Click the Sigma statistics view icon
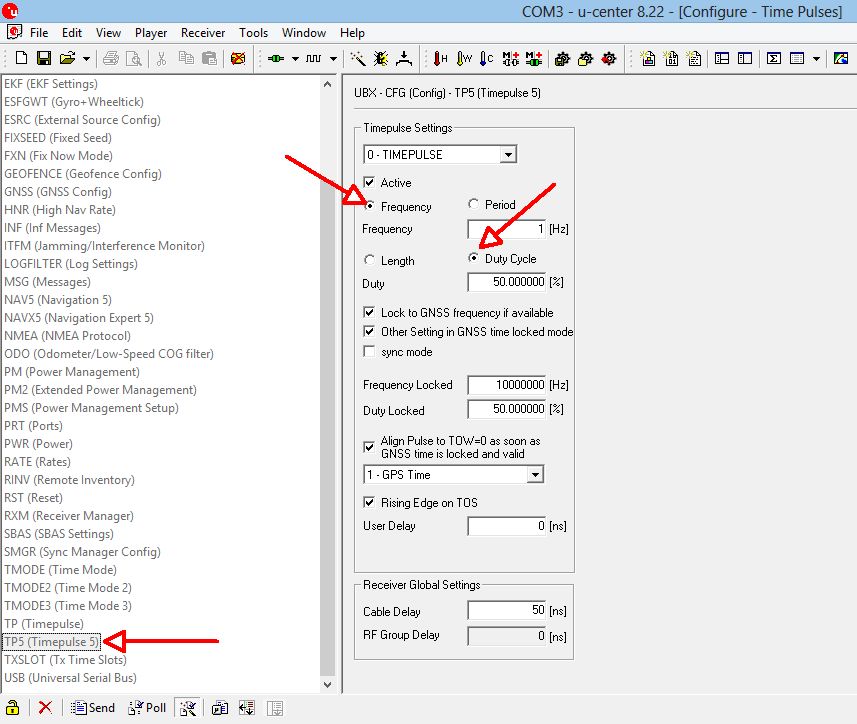Viewport: 857px width, 724px height. (773, 58)
